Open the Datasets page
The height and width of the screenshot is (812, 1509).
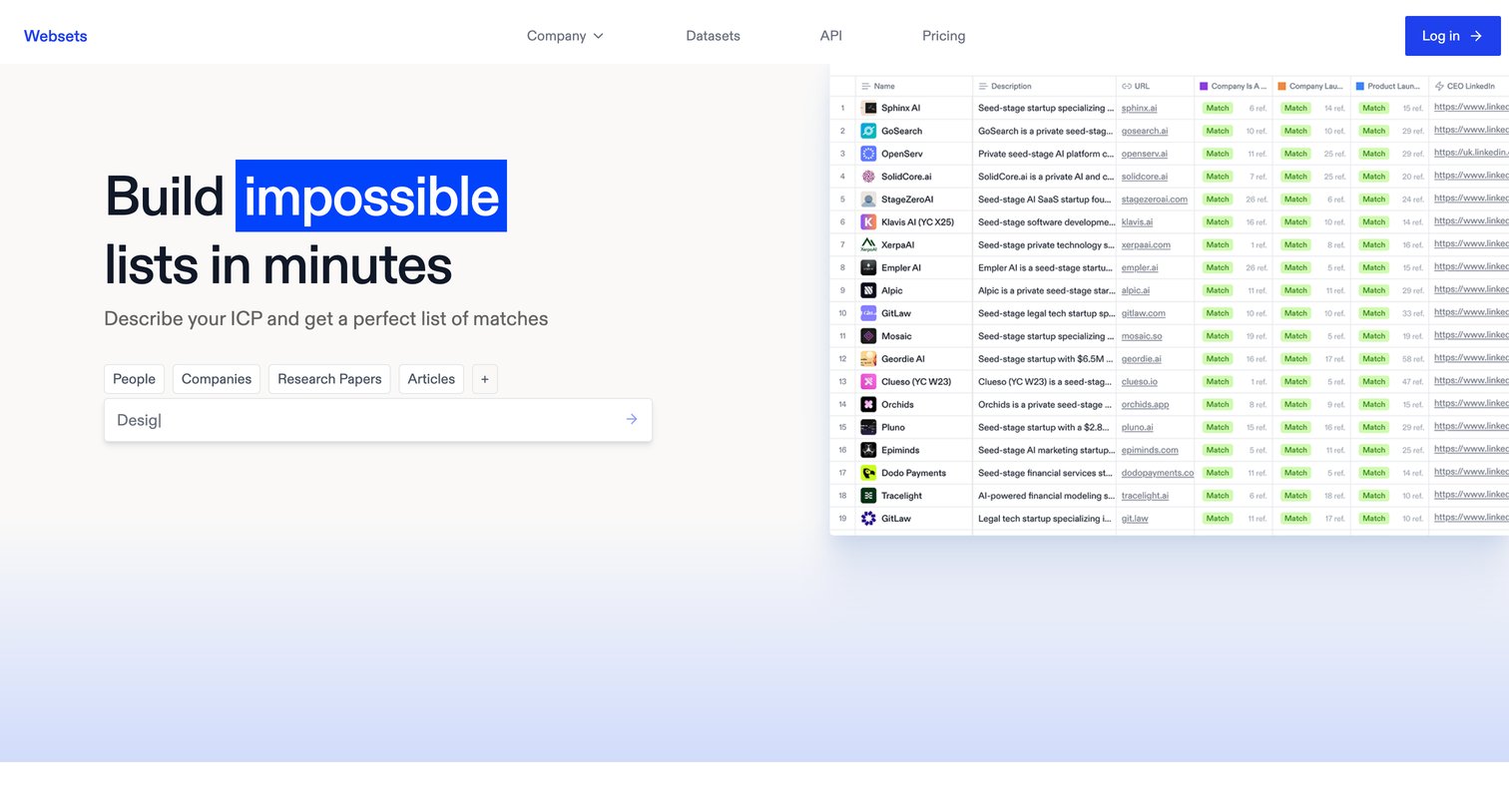point(713,36)
